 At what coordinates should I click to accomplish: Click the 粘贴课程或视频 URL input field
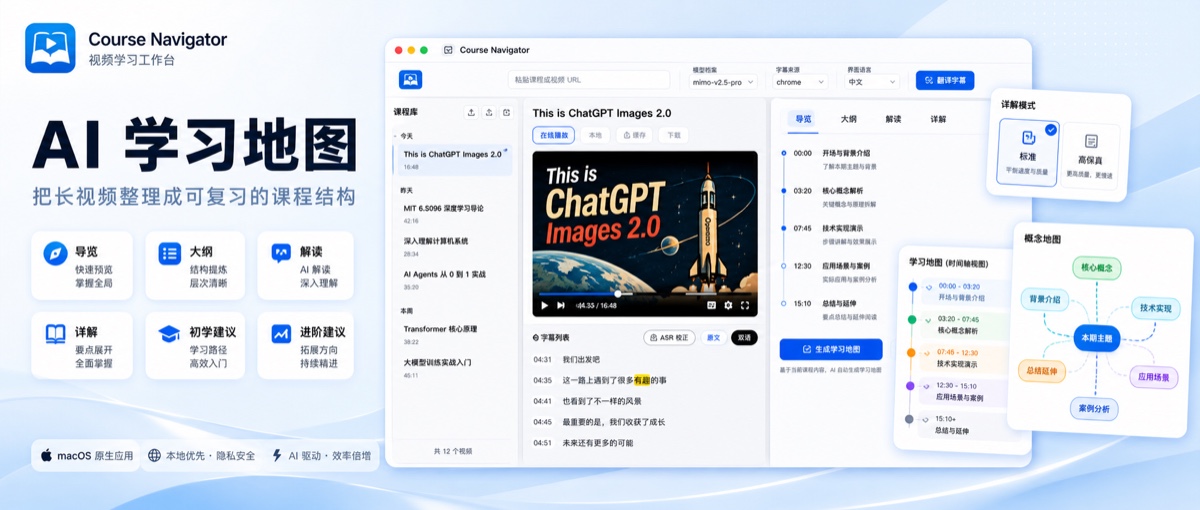590,80
